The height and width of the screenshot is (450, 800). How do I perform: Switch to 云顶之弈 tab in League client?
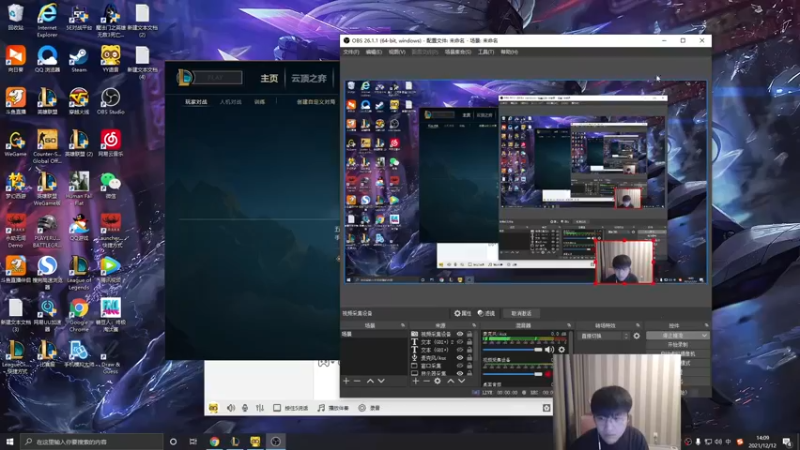[x=309, y=78]
